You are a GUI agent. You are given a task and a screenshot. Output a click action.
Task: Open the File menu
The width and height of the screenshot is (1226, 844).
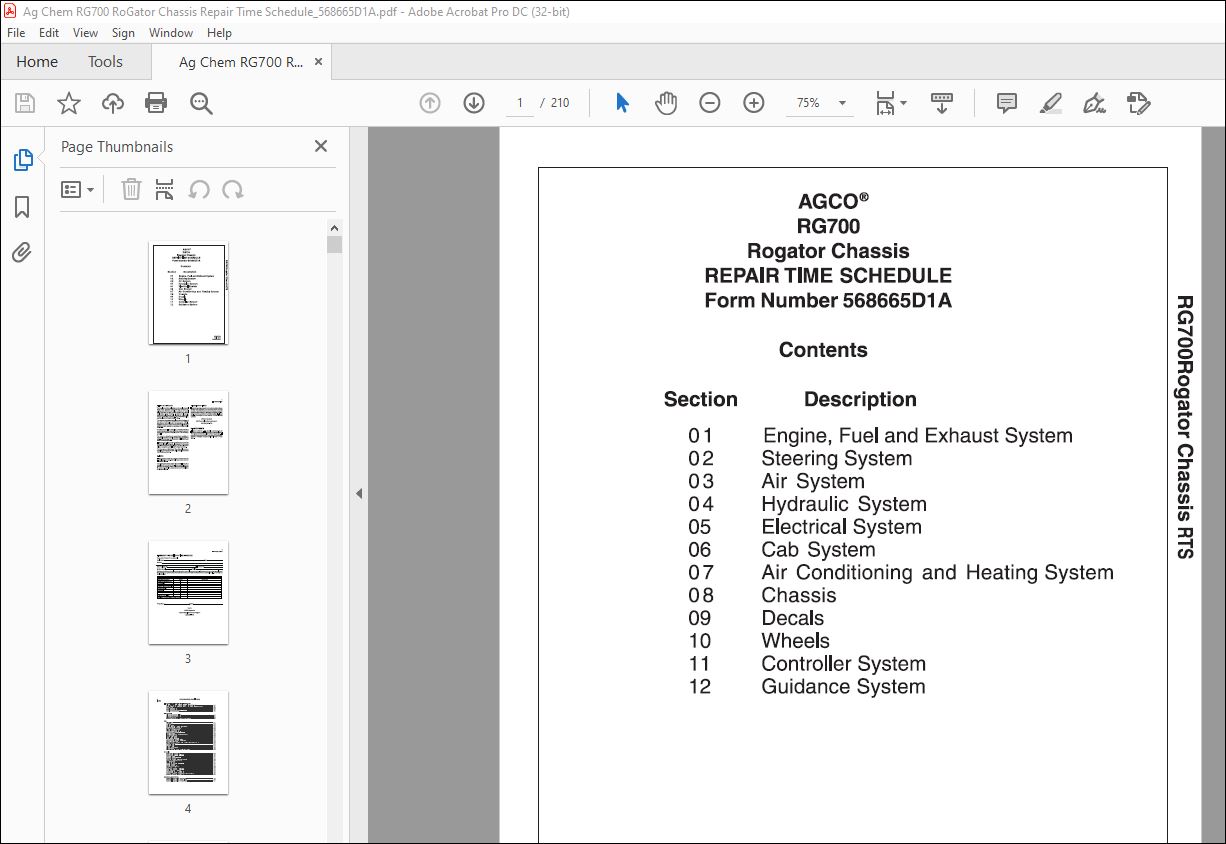(16, 33)
